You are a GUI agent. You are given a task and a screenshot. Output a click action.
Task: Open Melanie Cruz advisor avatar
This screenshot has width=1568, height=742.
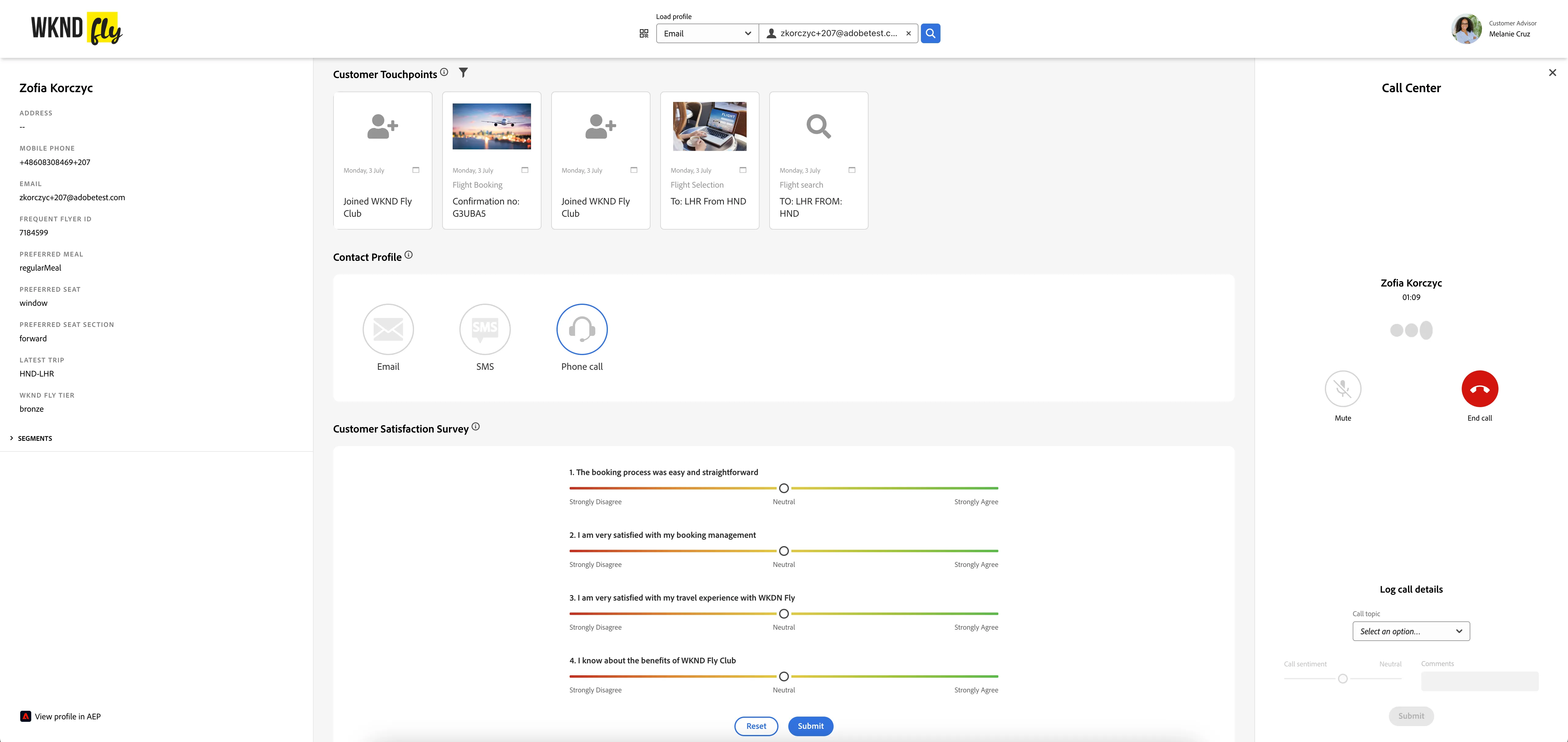[x=1466, y=28]
